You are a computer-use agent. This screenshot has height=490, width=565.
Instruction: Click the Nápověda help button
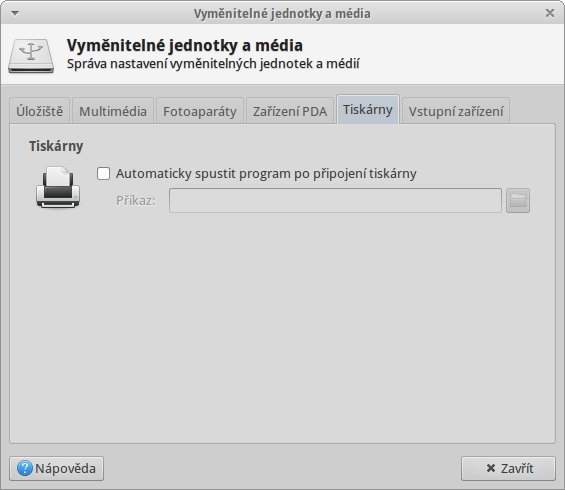coord(57,468)
